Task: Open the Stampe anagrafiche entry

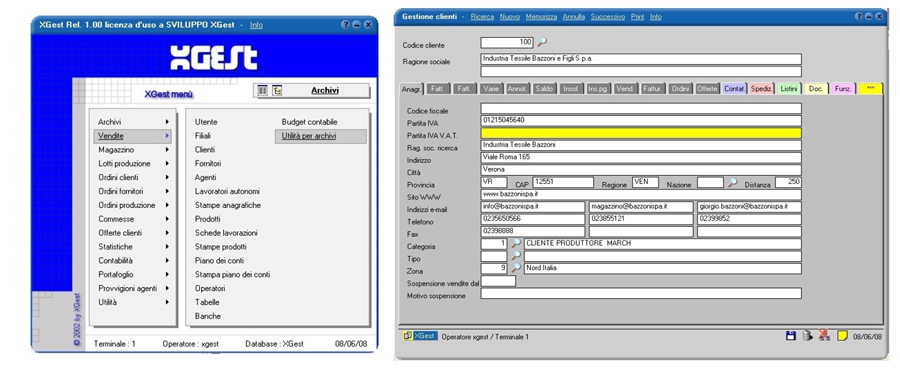Action: [227, 205]
